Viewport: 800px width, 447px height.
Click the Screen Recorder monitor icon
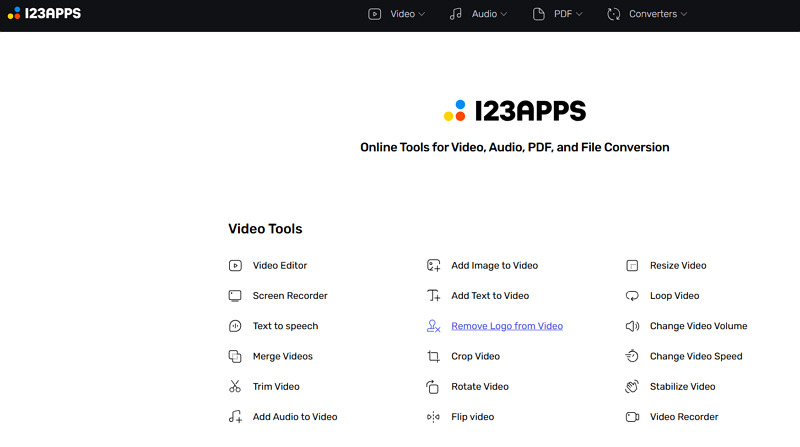(x=235, y=296)
